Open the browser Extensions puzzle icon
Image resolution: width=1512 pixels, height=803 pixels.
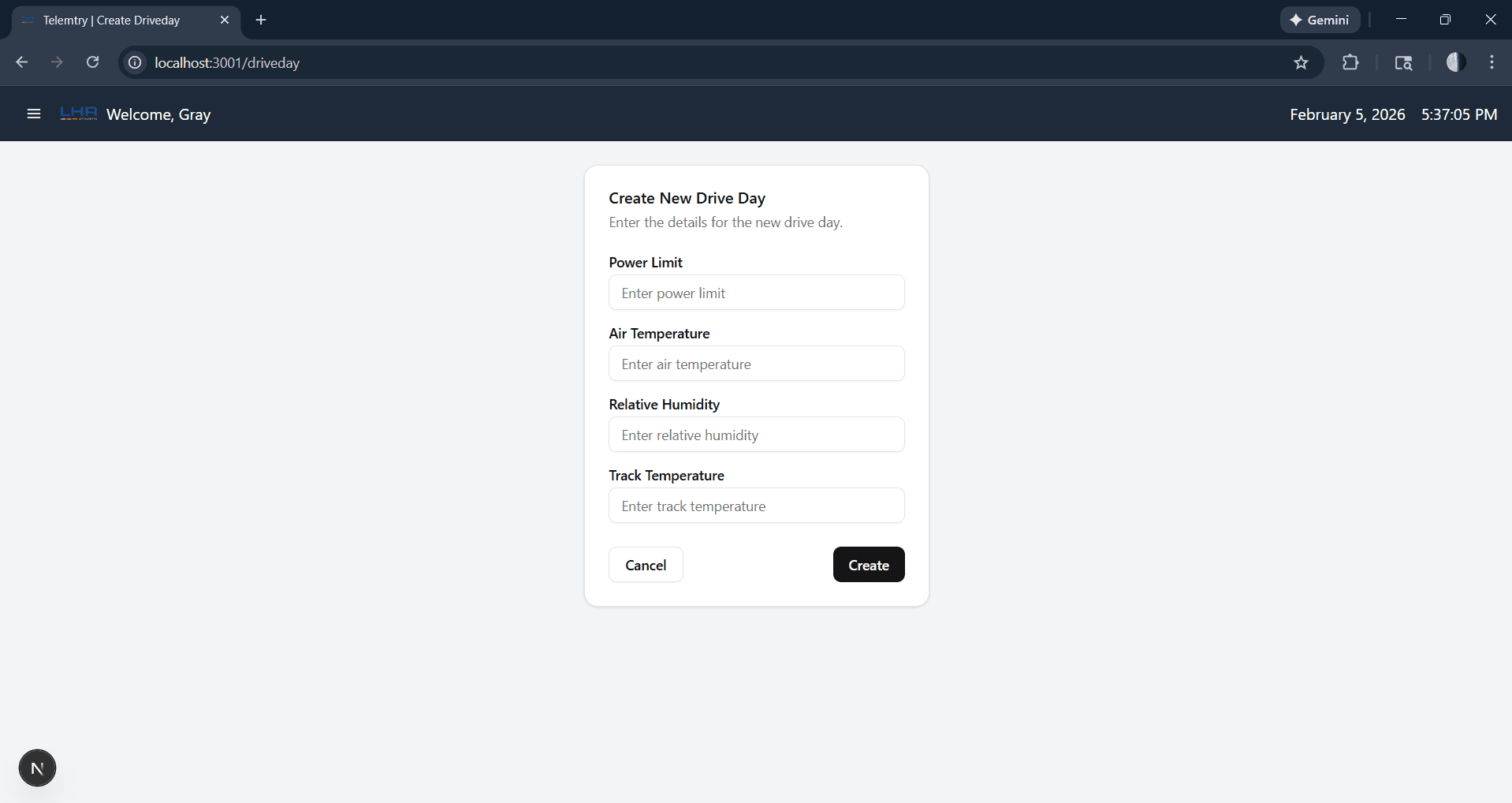(1350, 63)
